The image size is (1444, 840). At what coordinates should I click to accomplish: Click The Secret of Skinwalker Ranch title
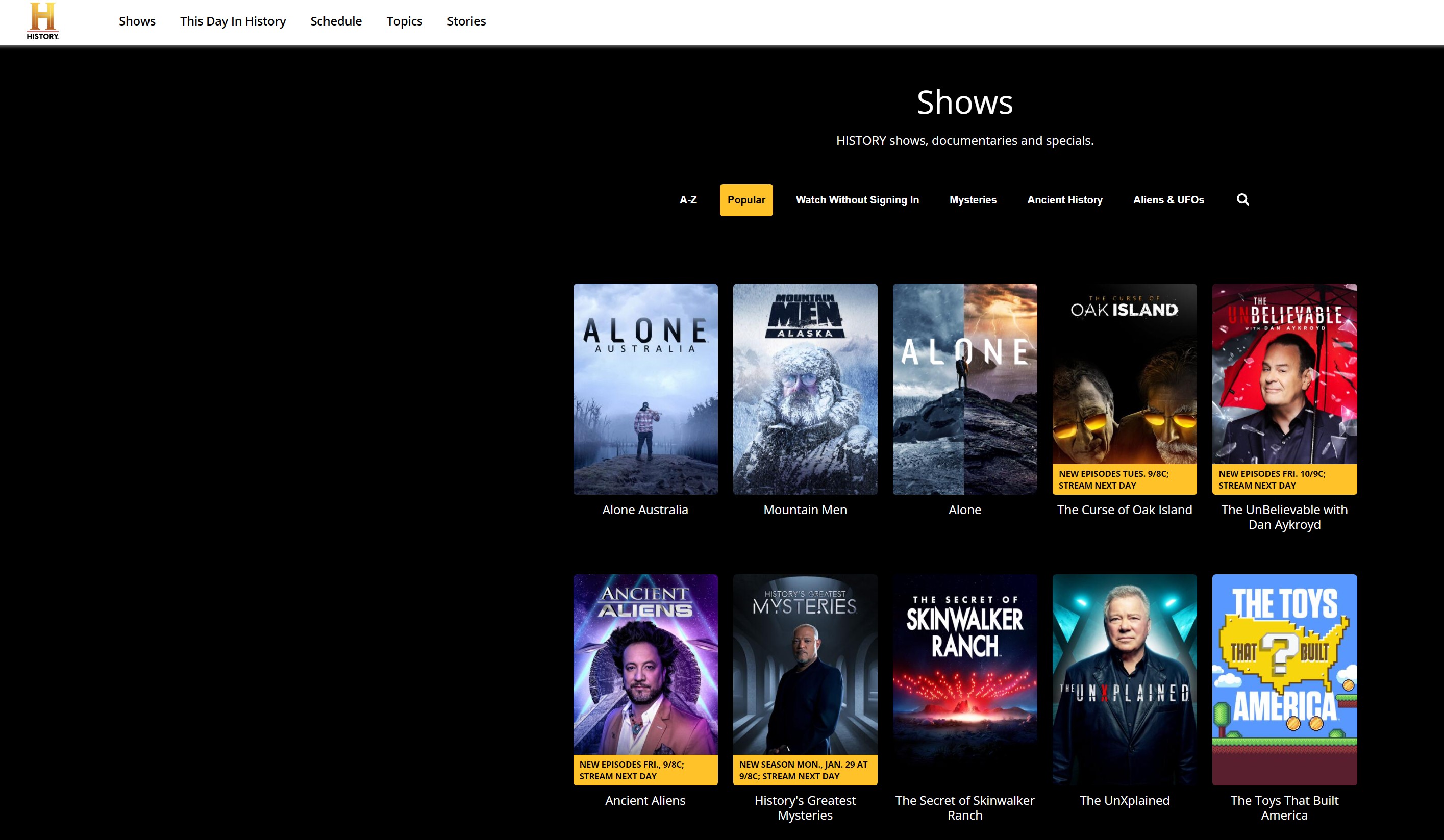(964, 808)
